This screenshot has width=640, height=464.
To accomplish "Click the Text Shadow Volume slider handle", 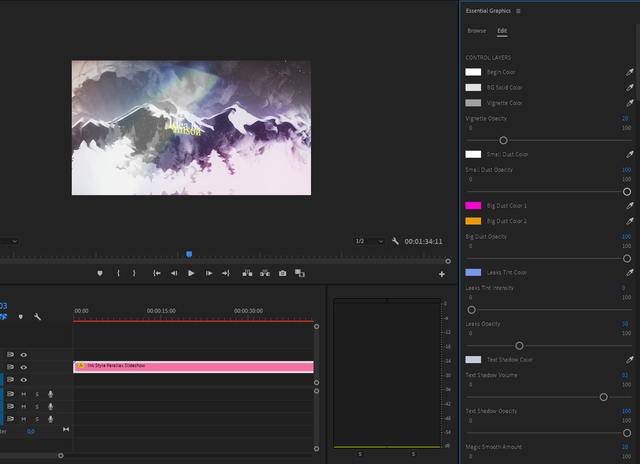I will click(603, 397).
